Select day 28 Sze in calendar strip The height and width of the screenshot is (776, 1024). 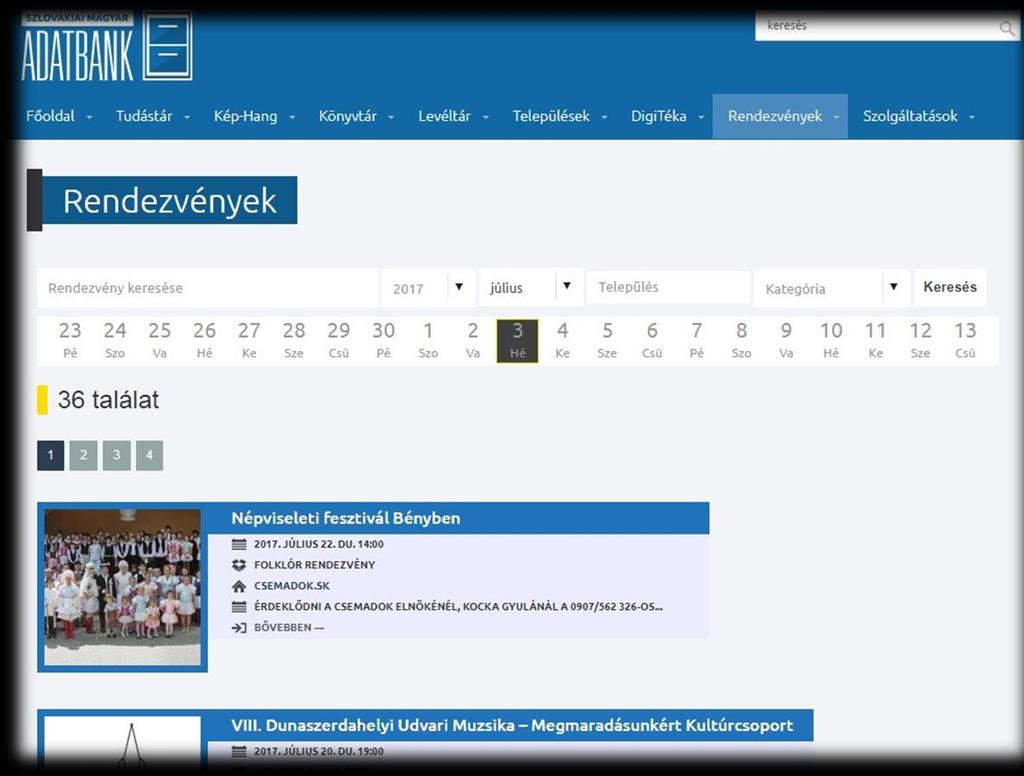pos(294,340)
